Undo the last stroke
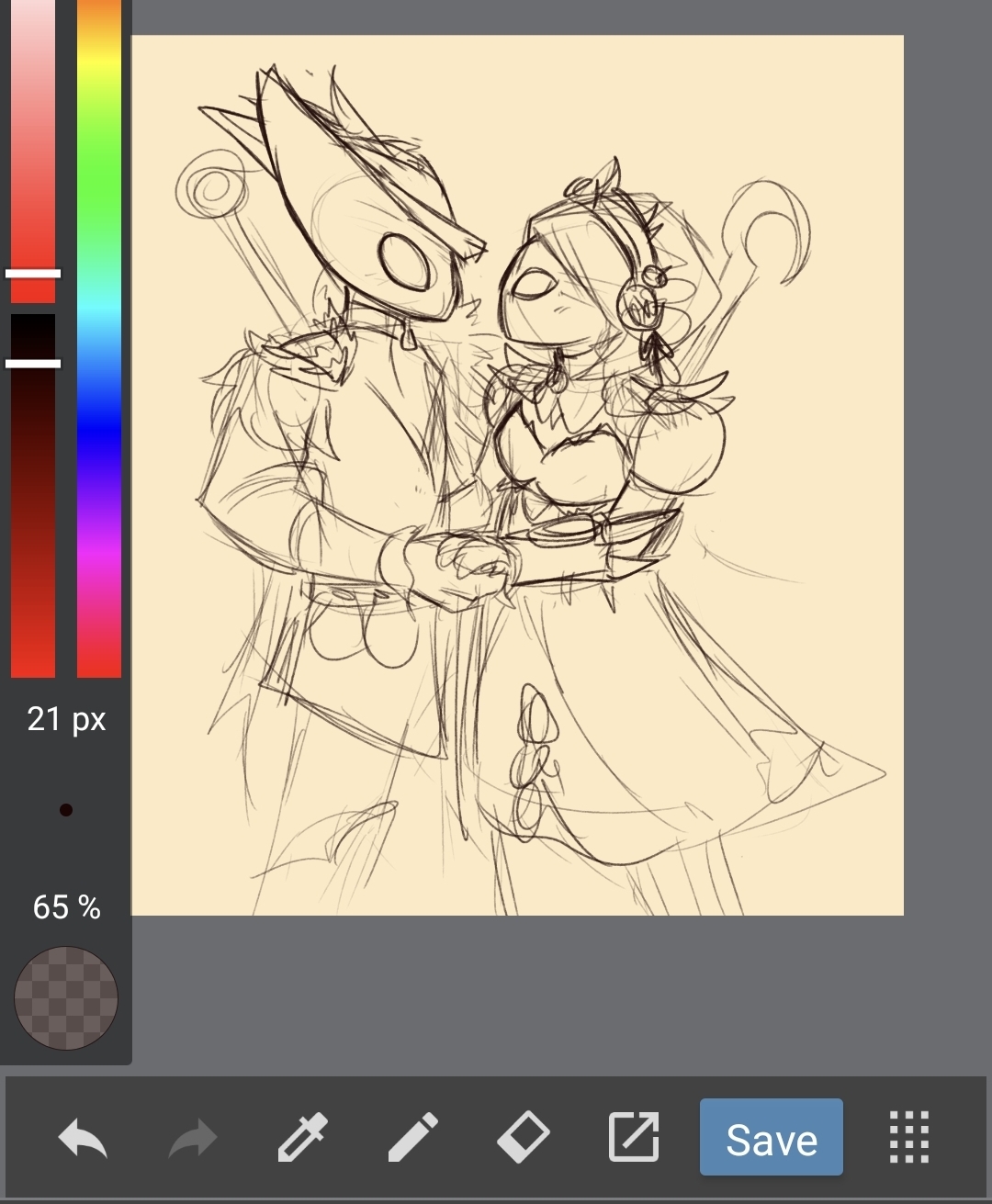 [x=83, y=1139]
